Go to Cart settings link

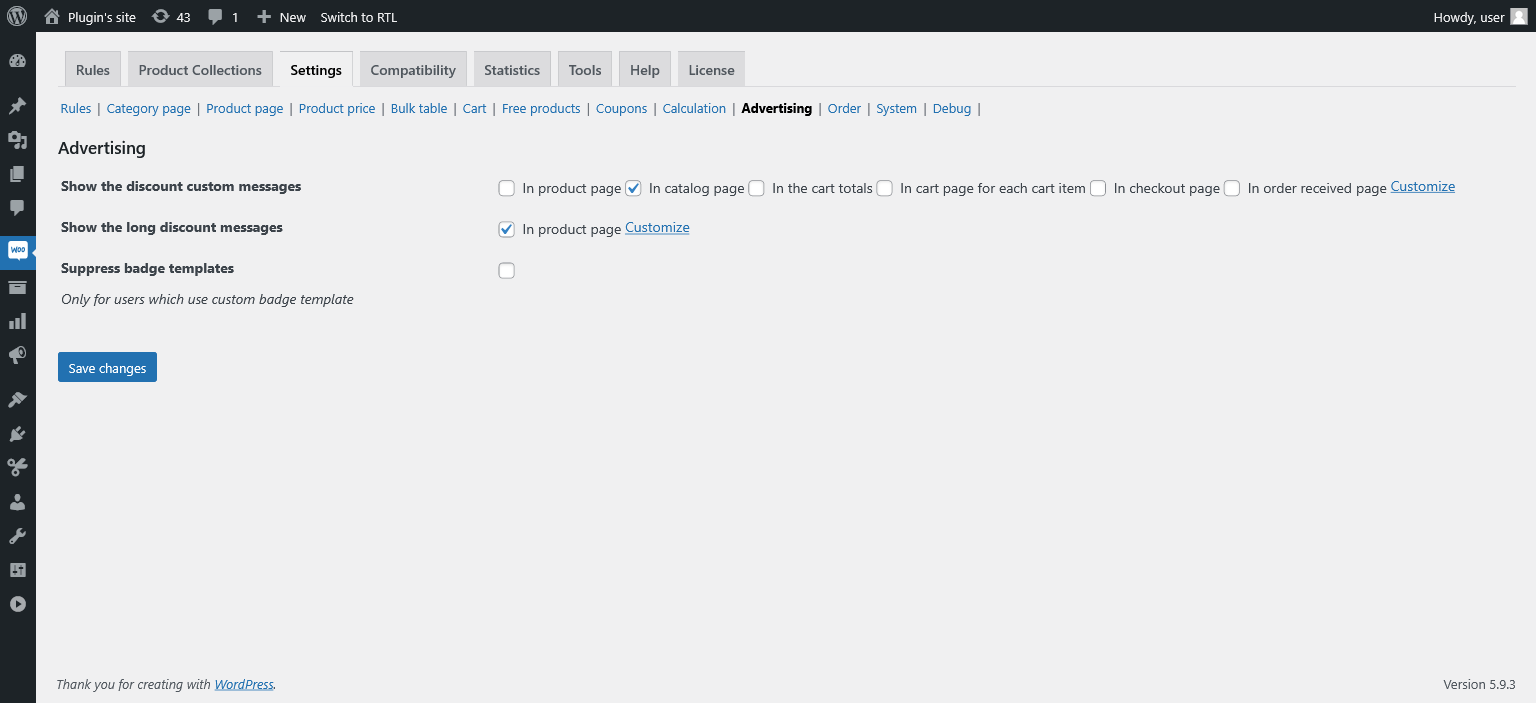tap(475, 108)
